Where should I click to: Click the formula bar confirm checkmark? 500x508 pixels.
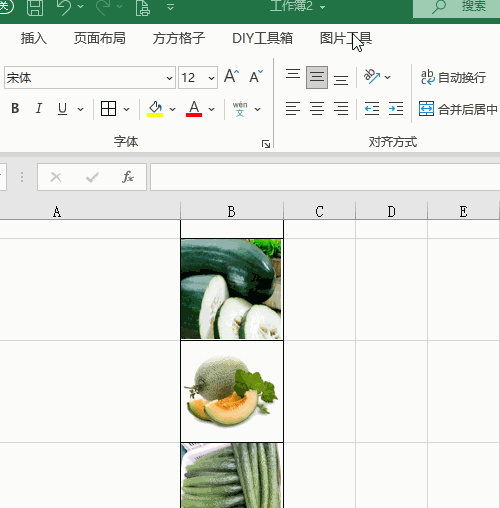click(92, 177)
